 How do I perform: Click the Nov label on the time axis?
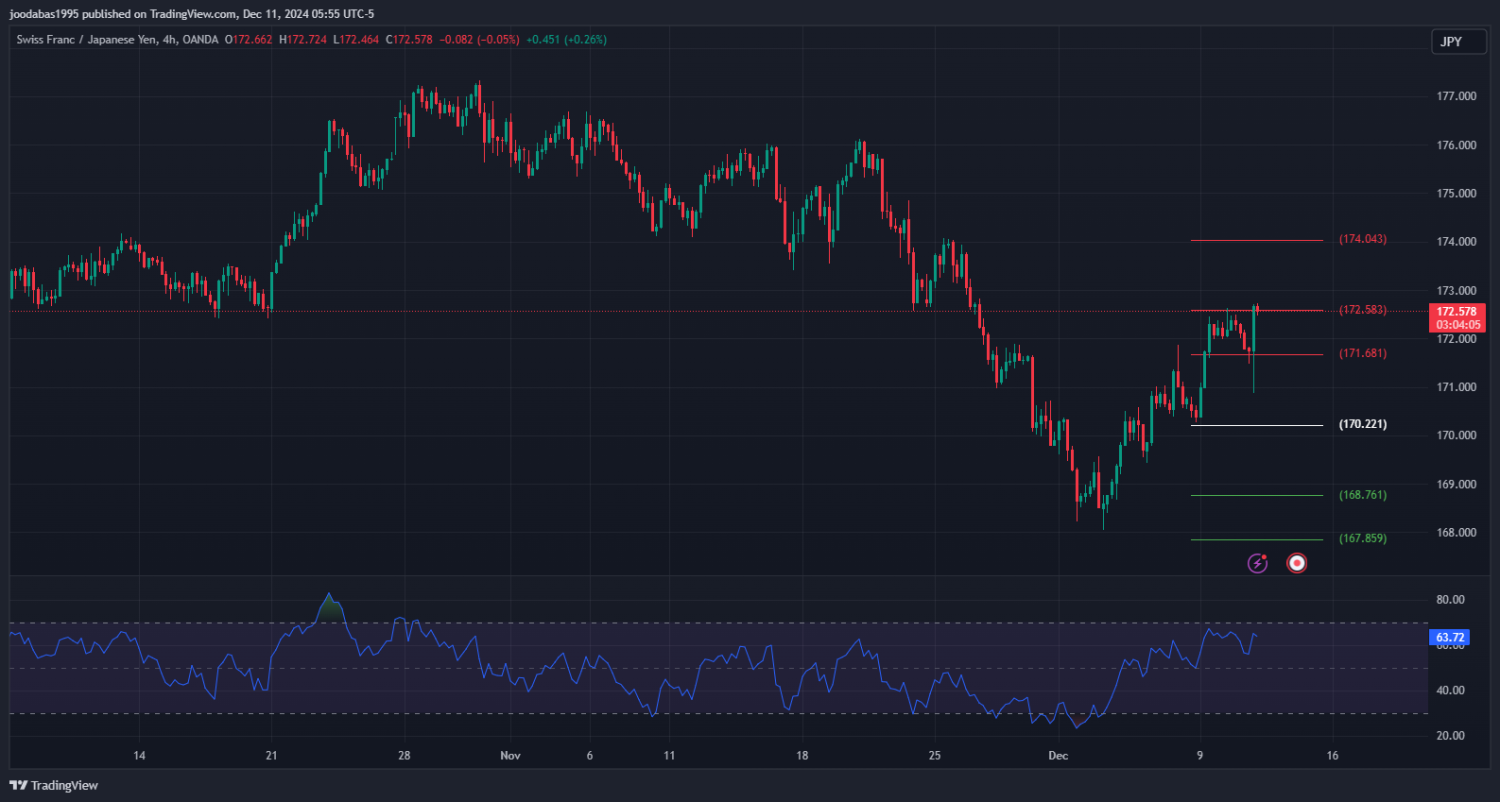tap(511, 755)
